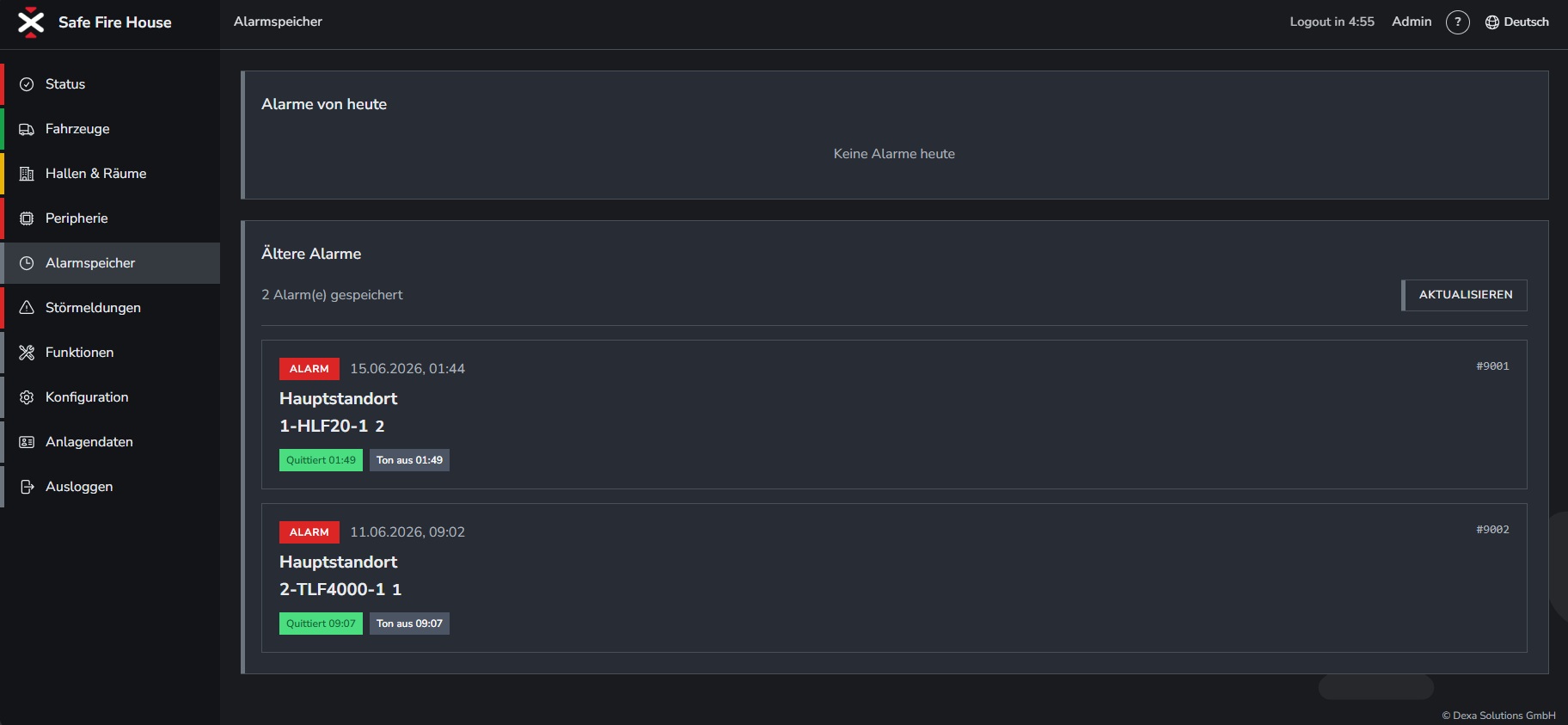Click the Safe Fire House logo icon

[31, 22]
